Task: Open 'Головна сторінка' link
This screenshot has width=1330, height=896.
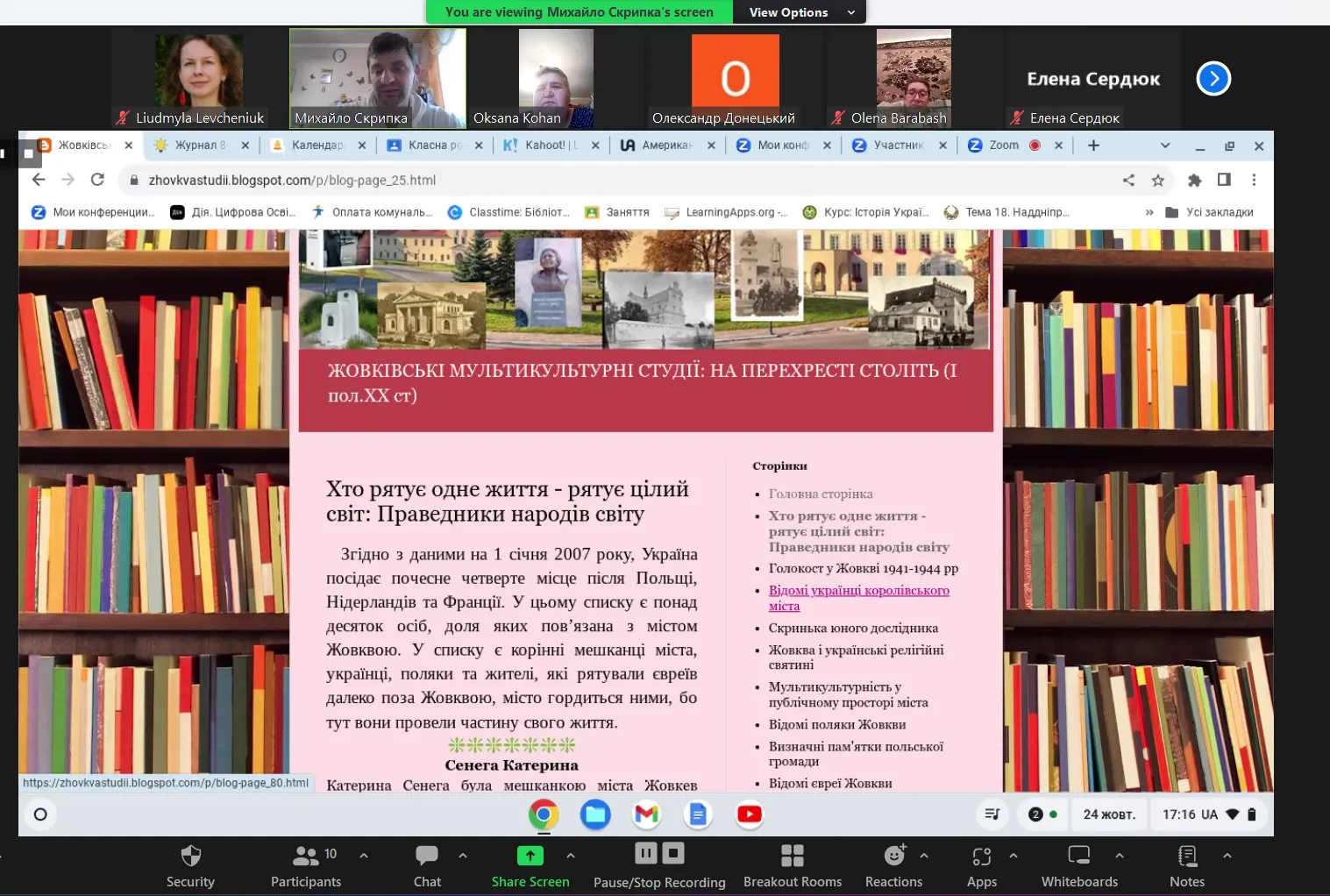Action: [x=821, y=494]
